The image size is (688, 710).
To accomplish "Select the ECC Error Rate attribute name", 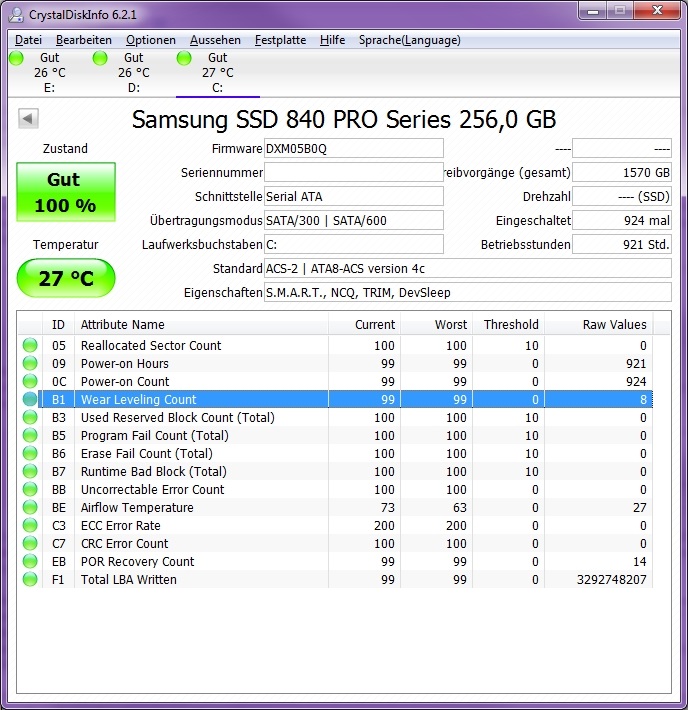I will (120, 526).
